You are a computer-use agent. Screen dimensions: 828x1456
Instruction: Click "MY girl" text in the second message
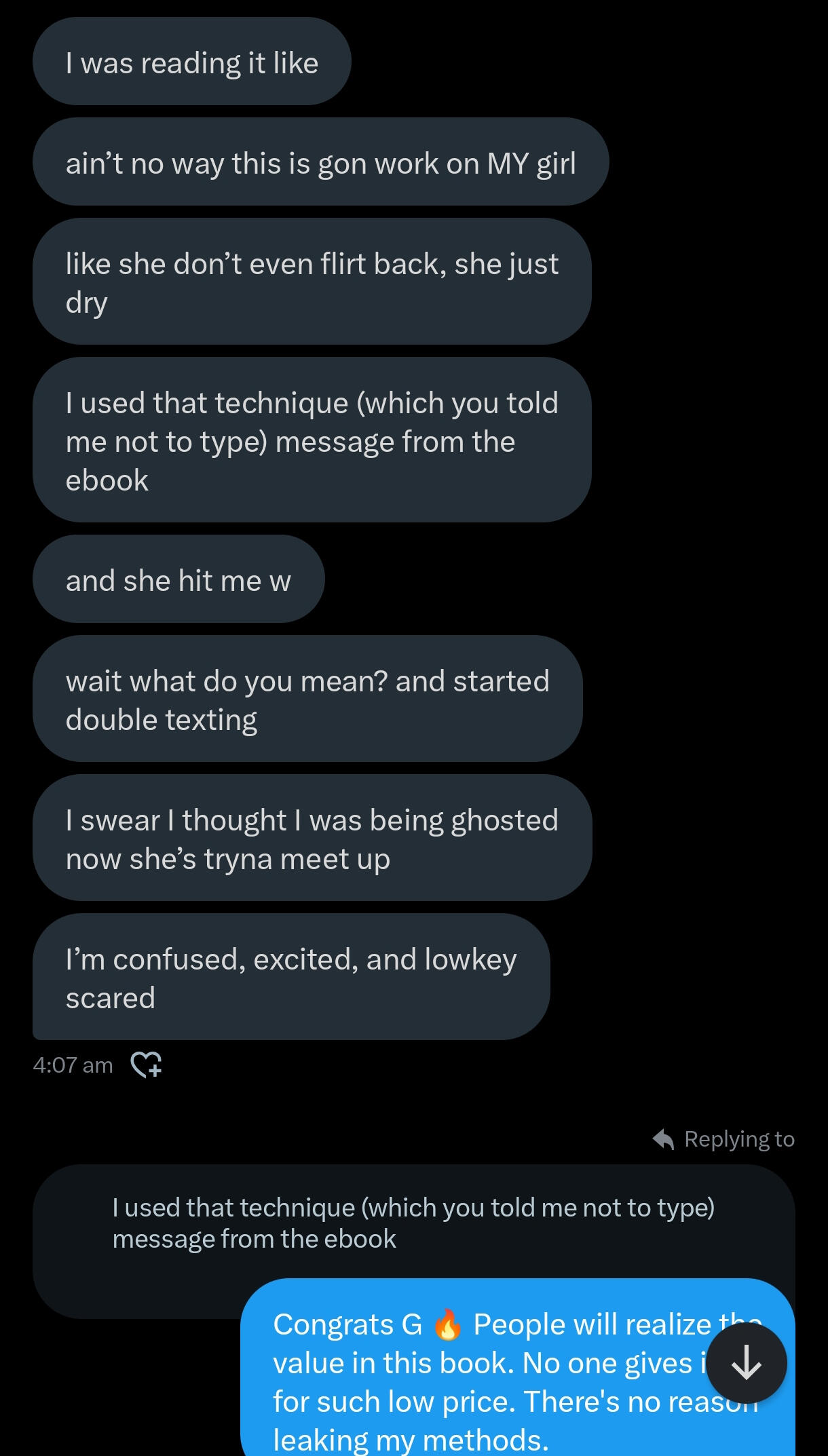(531, 164)
